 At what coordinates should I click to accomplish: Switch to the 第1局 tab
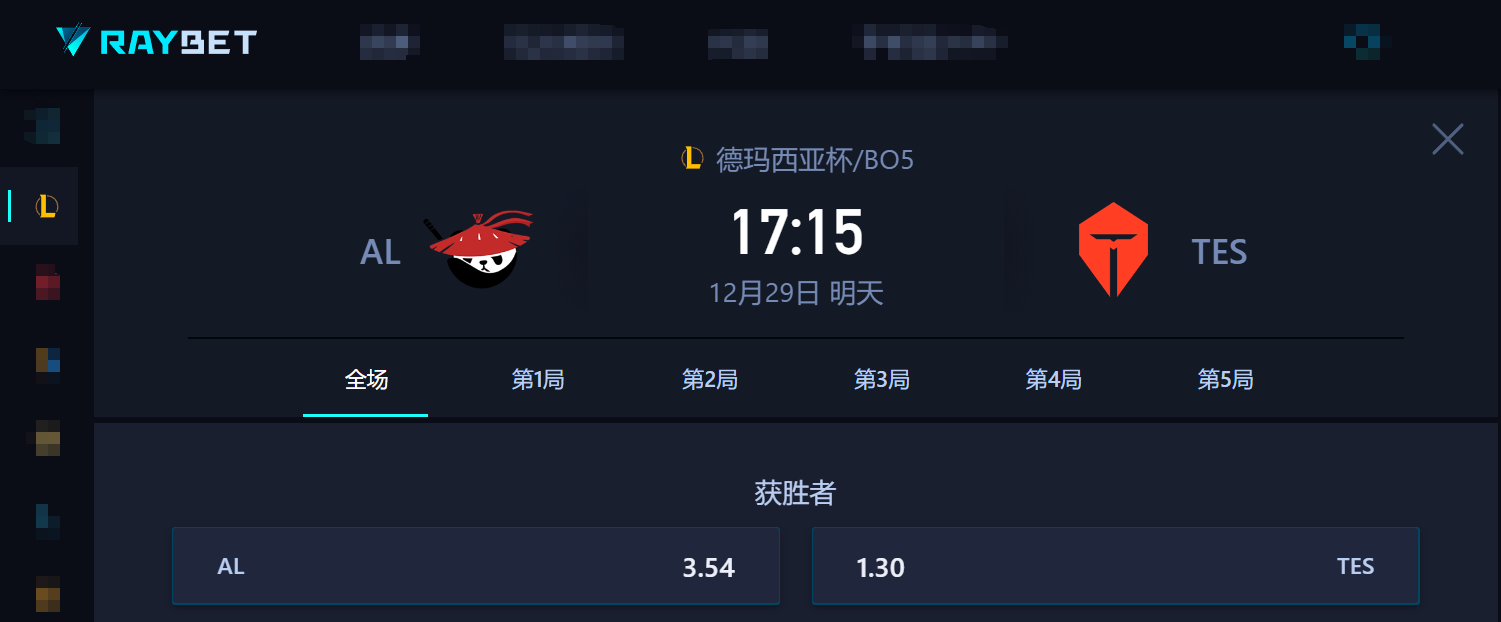[x=538, y=380]
